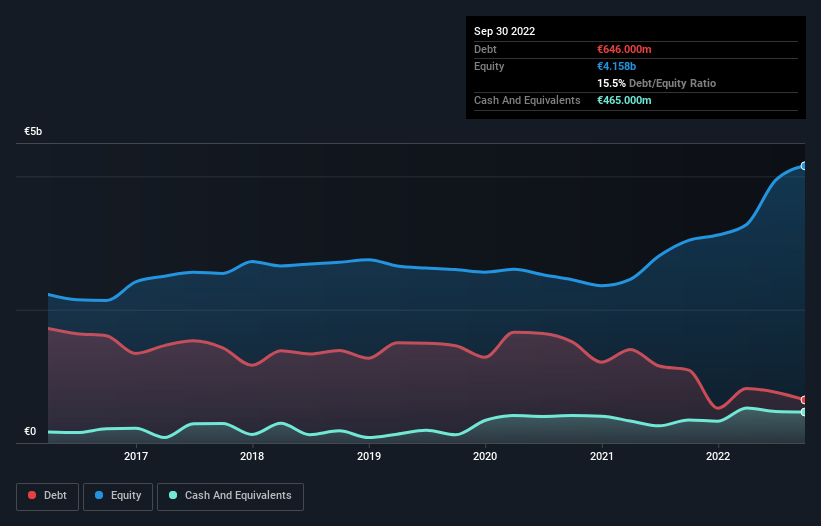Click the 2022 x-axis label

718,456
